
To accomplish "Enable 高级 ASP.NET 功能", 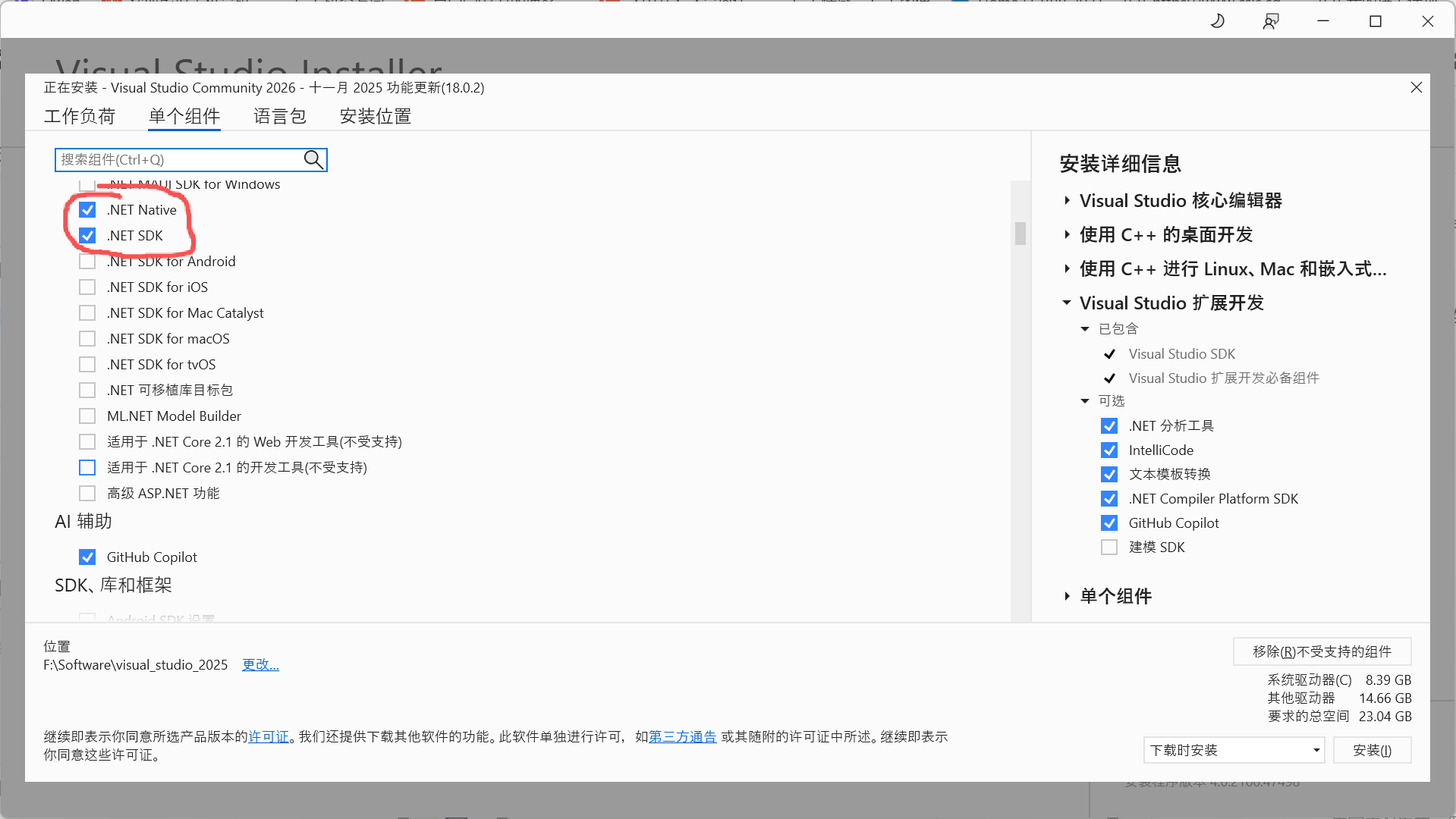I will (x=87, y=494).
